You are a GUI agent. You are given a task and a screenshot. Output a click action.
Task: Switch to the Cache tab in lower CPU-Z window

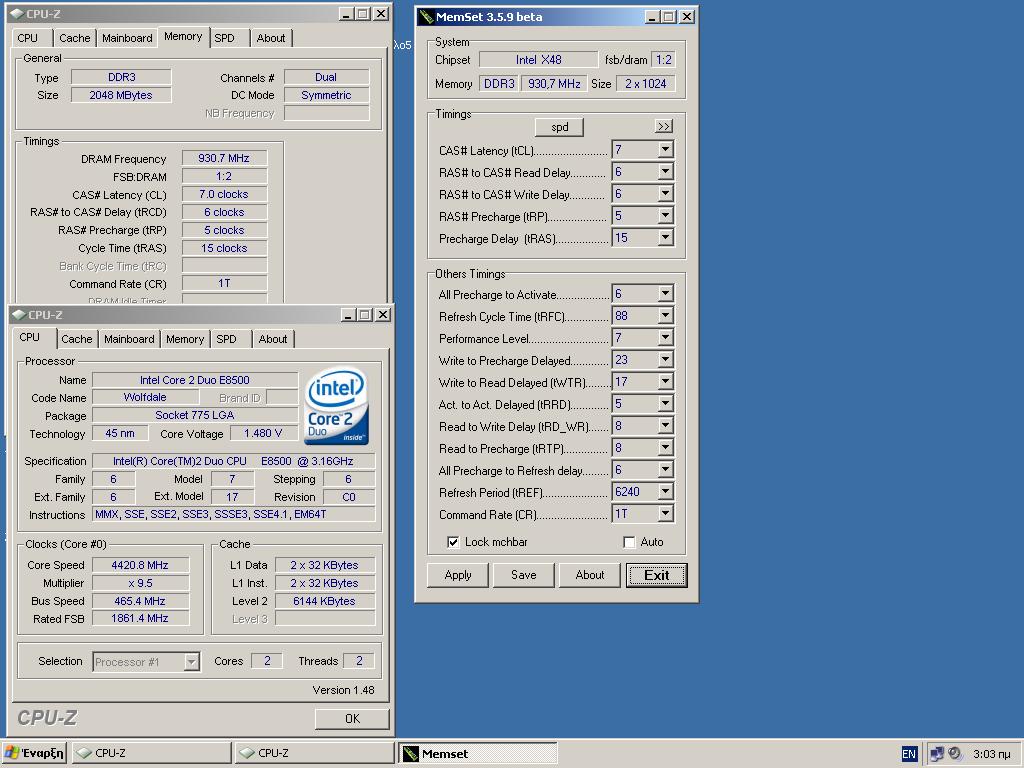click(x=76, y=340)
